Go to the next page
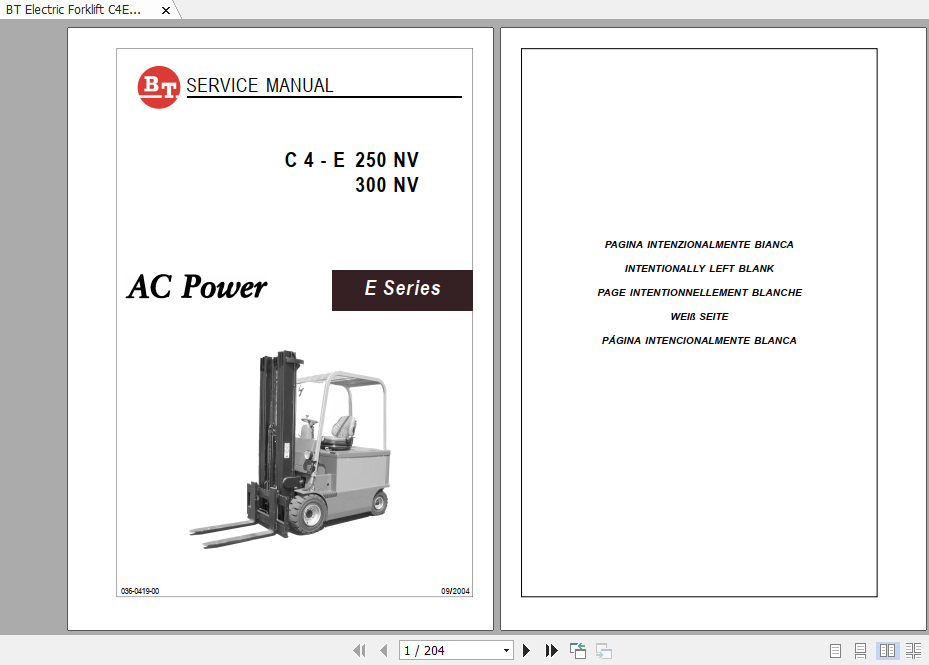 (526, 651)
